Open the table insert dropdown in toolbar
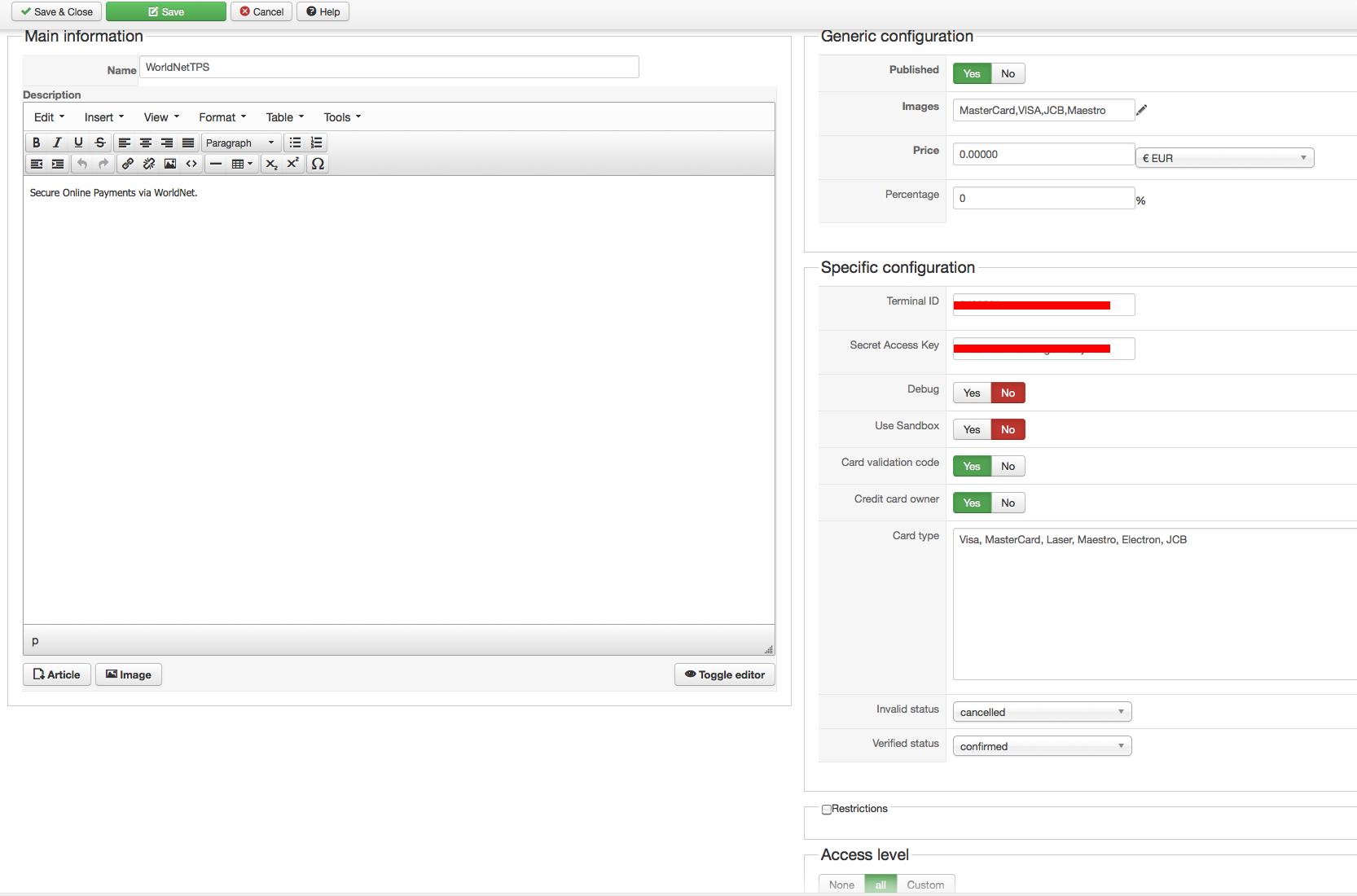Screen dimensions: 1357x896 [242, 164]
